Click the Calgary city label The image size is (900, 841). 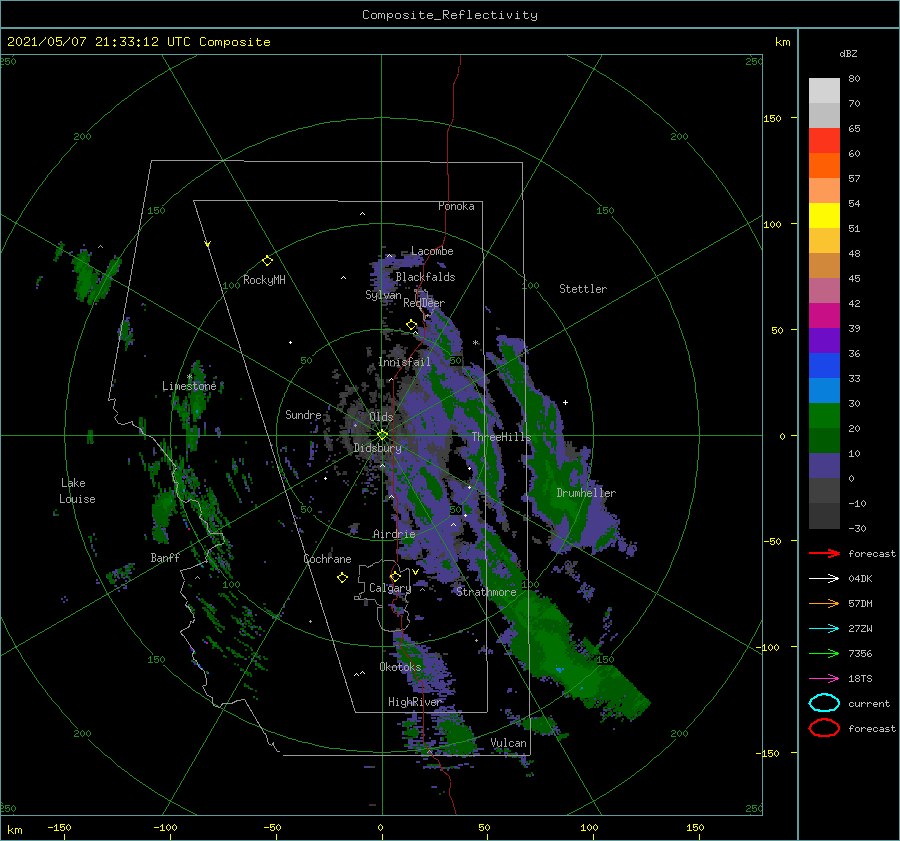point(390,588)
